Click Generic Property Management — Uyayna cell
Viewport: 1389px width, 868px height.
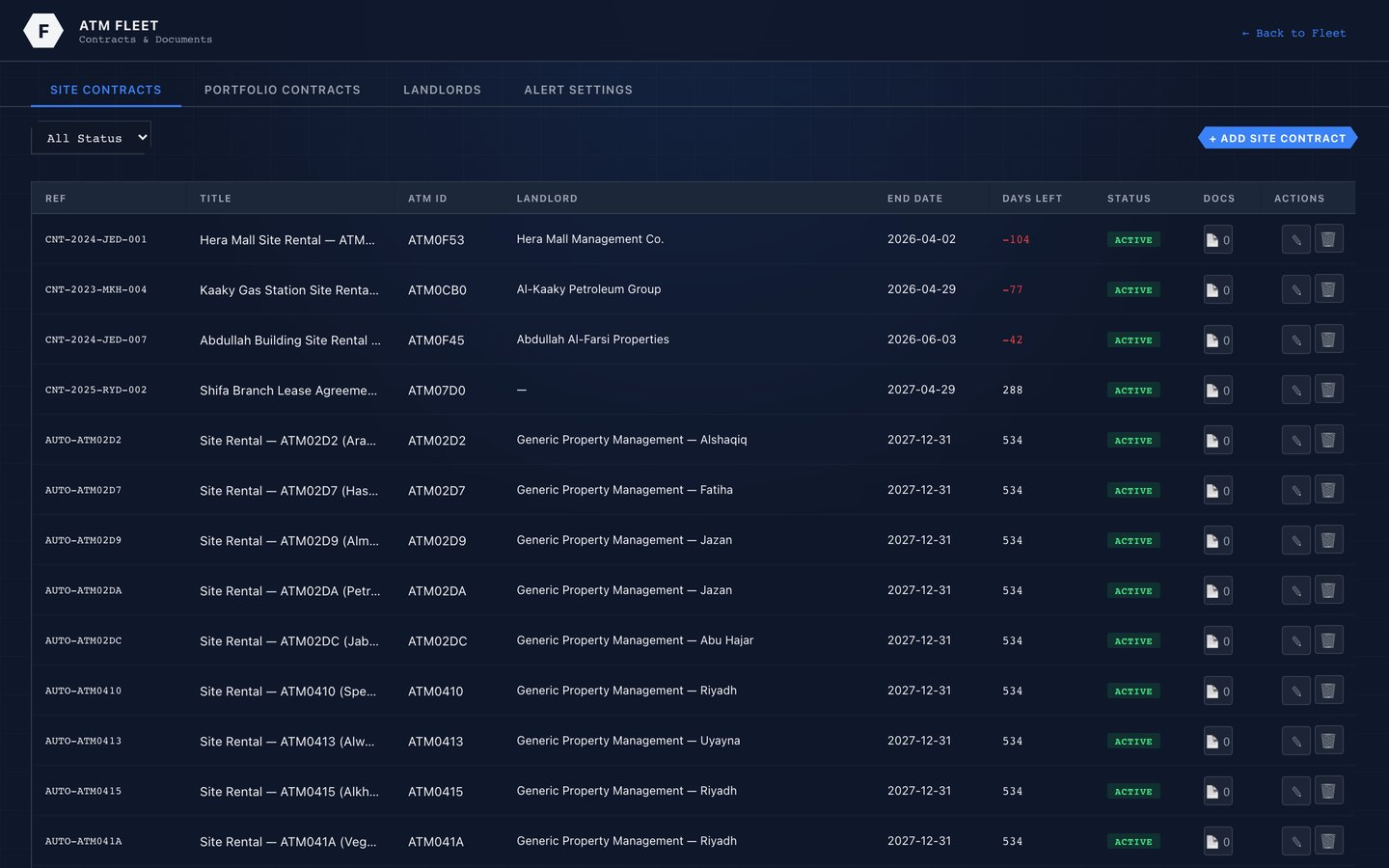pyautogui.click(x=628, y=741)
